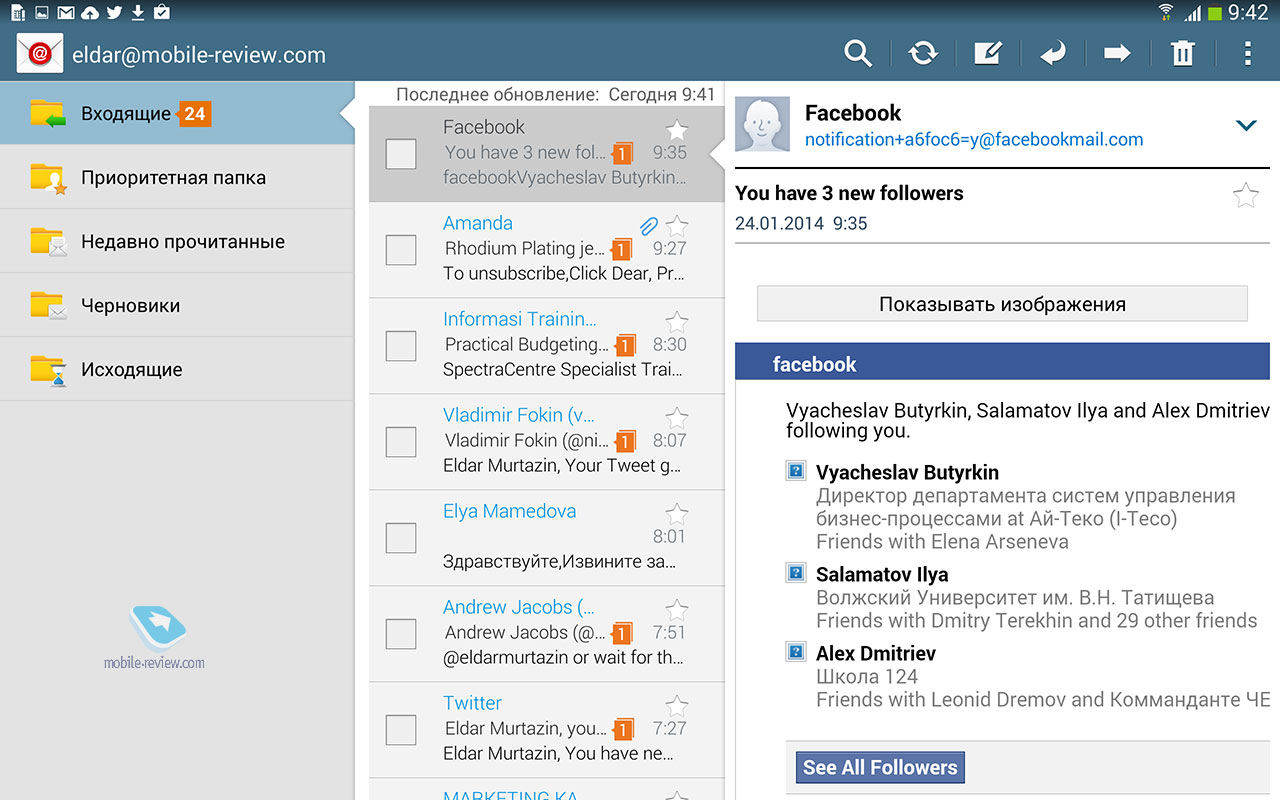1280x800 pixels.
Task: Star the Facebook email in list
Action: point(677,129)
